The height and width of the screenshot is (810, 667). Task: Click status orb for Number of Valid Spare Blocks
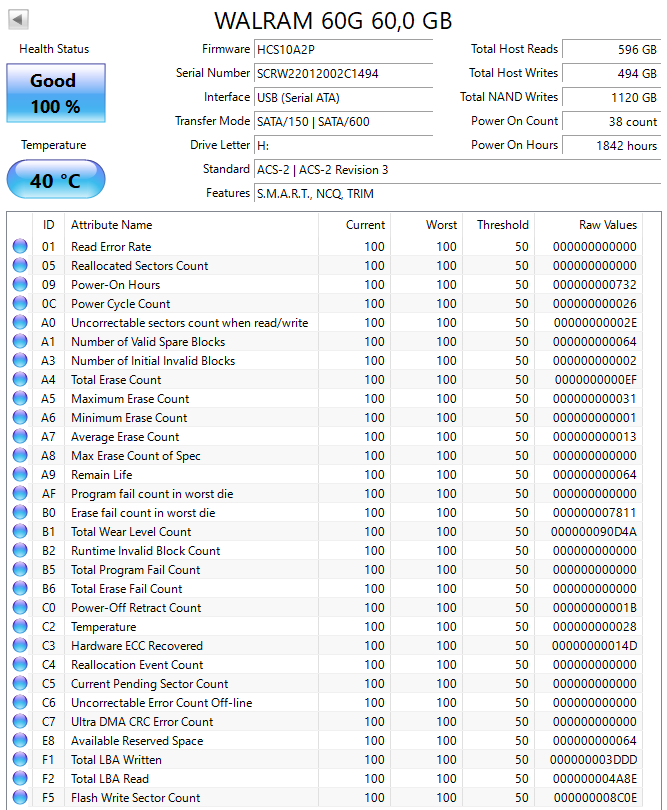pos(20,341)
